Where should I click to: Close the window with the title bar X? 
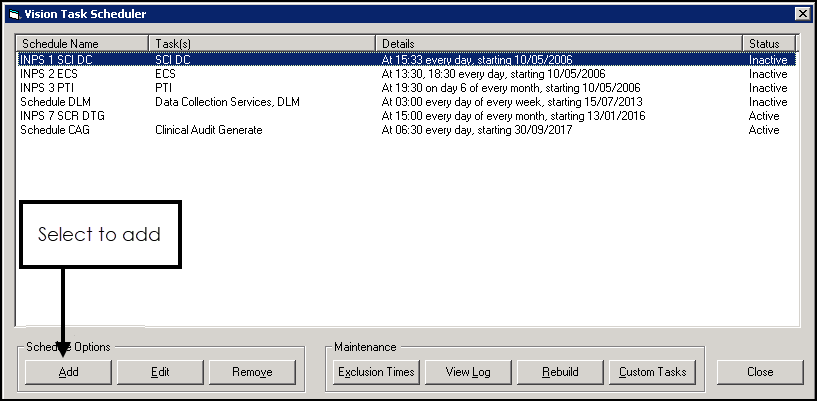click(x=803, y=15)
